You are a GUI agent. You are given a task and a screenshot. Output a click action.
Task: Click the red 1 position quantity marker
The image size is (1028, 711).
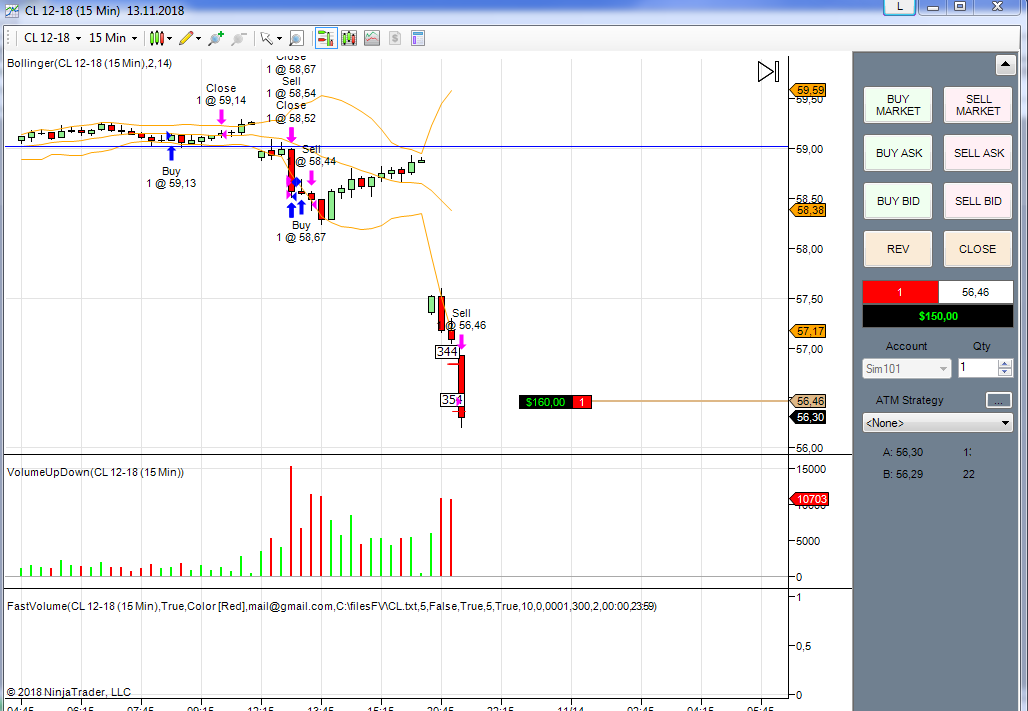[582, 402]
